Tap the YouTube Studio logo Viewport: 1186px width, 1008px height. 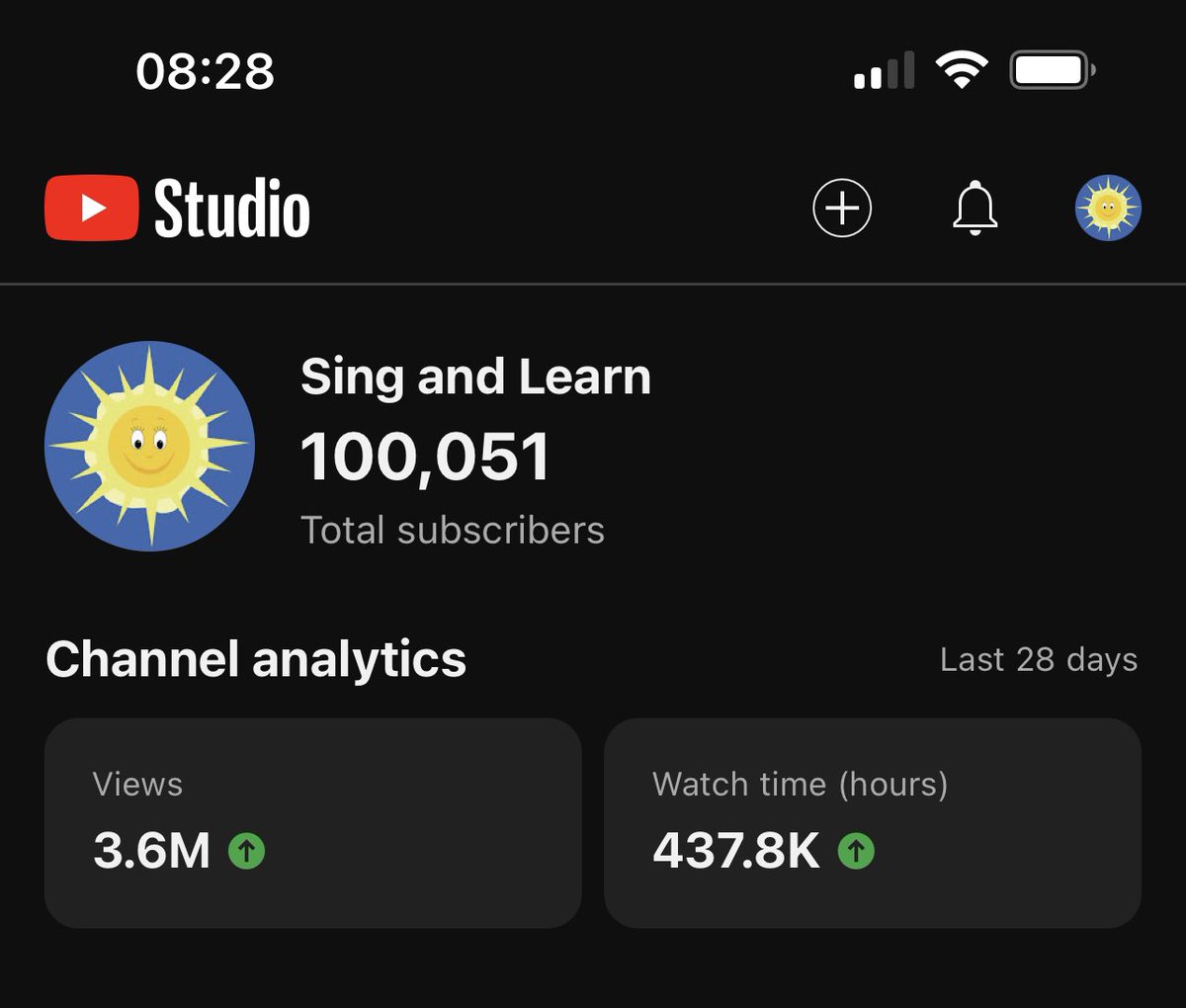point(178,209)
